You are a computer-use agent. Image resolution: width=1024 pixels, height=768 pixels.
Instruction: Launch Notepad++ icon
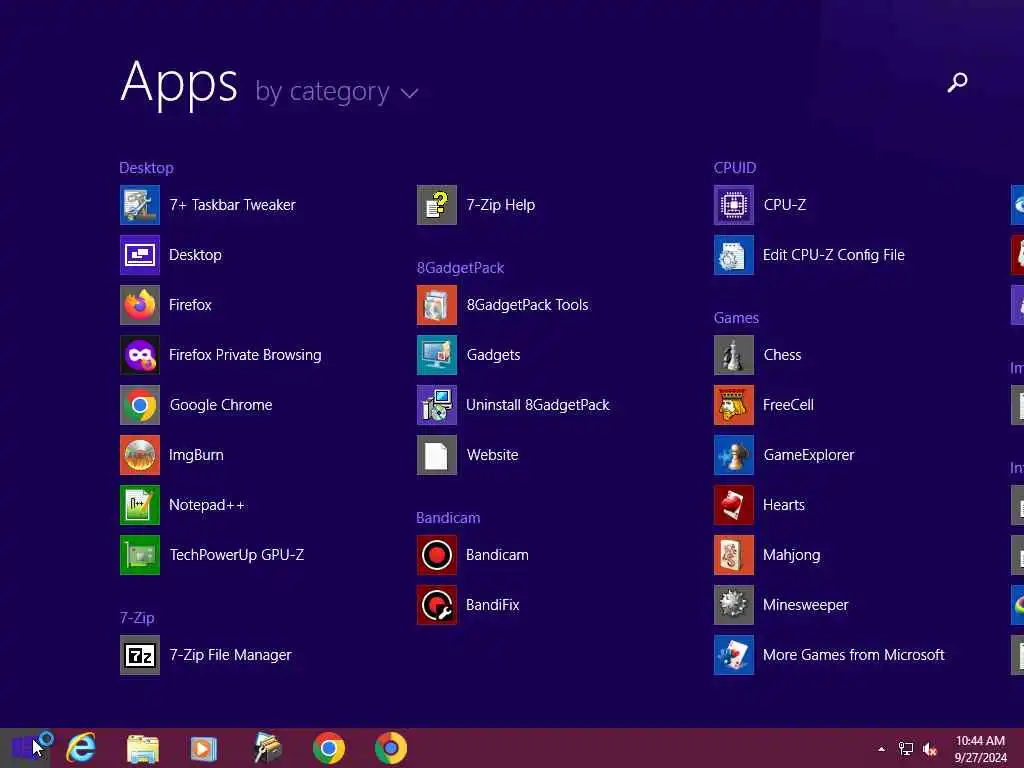pyautogui.click(x=140, y=505)
